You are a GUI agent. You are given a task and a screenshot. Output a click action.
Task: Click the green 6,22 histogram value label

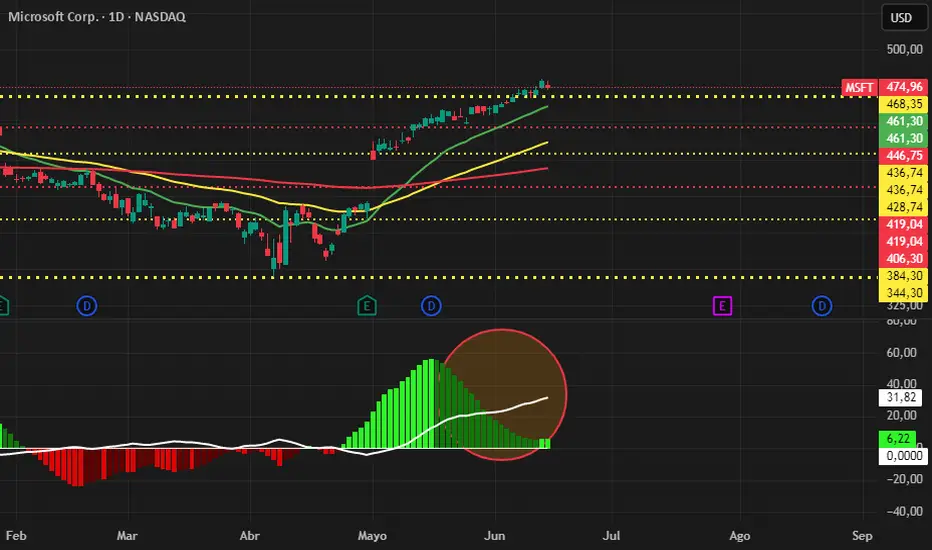[897, 439]
